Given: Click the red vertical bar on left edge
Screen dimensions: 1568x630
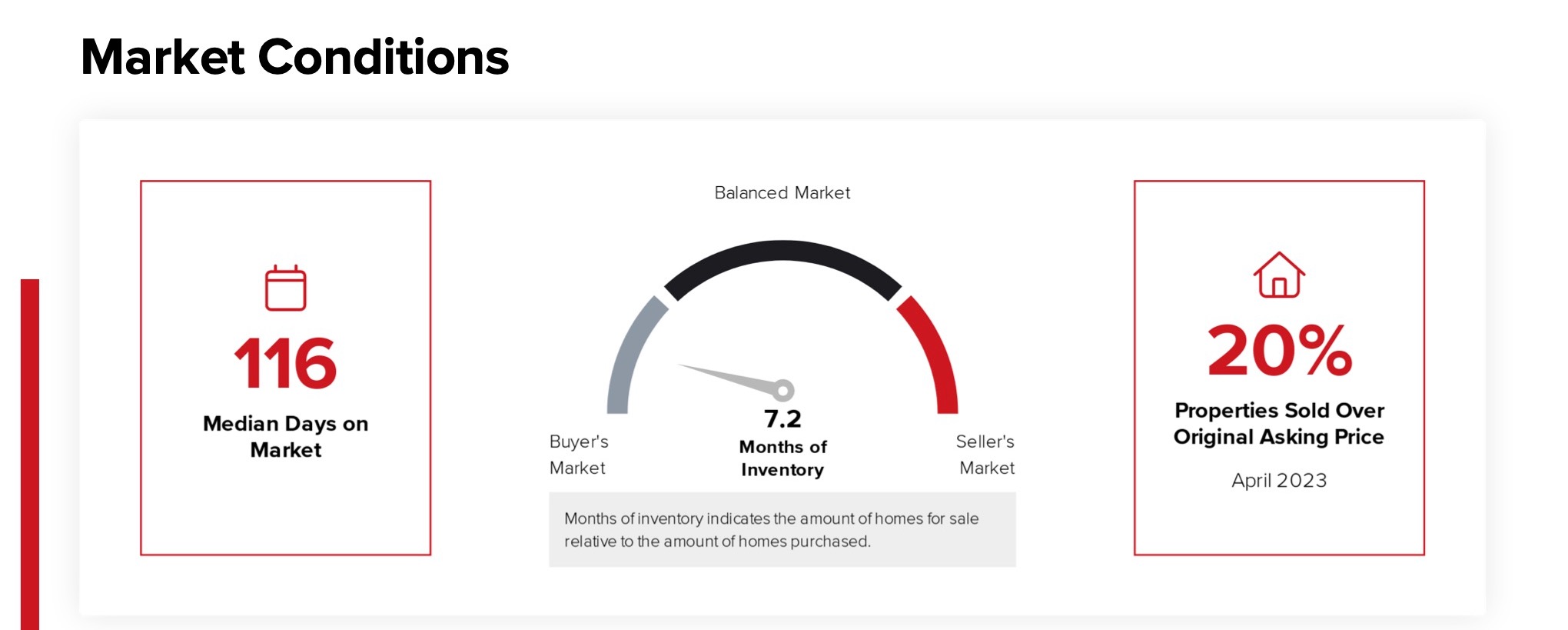Looking at the screenshot, I should [30, 454].
